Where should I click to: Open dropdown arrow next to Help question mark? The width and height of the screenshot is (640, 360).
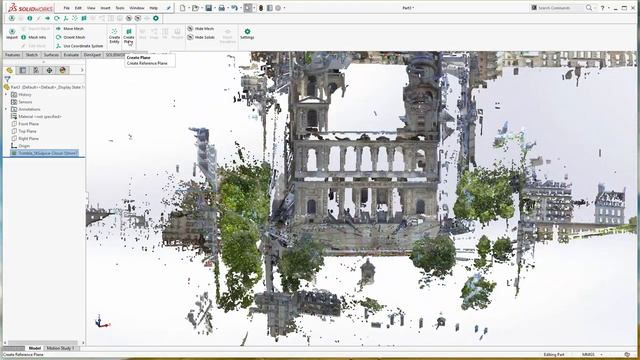[608, 8]
